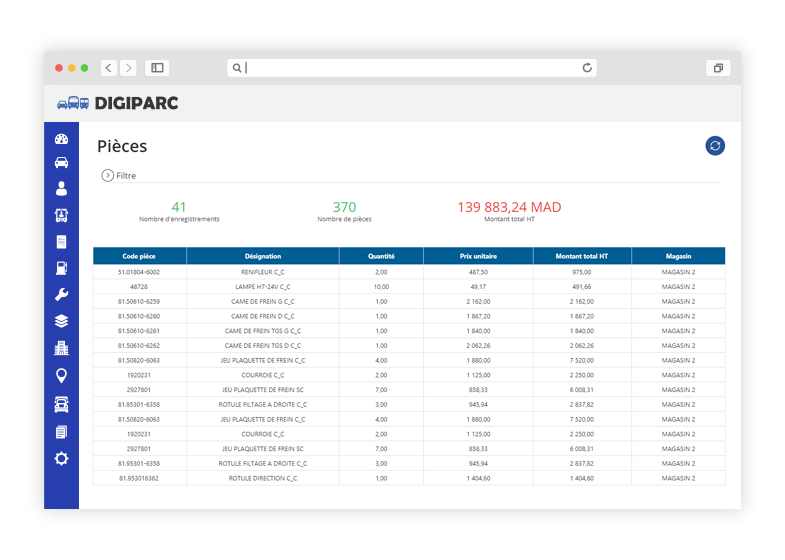Select code cell 81.50610-6260
Image resolution: width=785 pixels, height=560 pixels.
139,316
